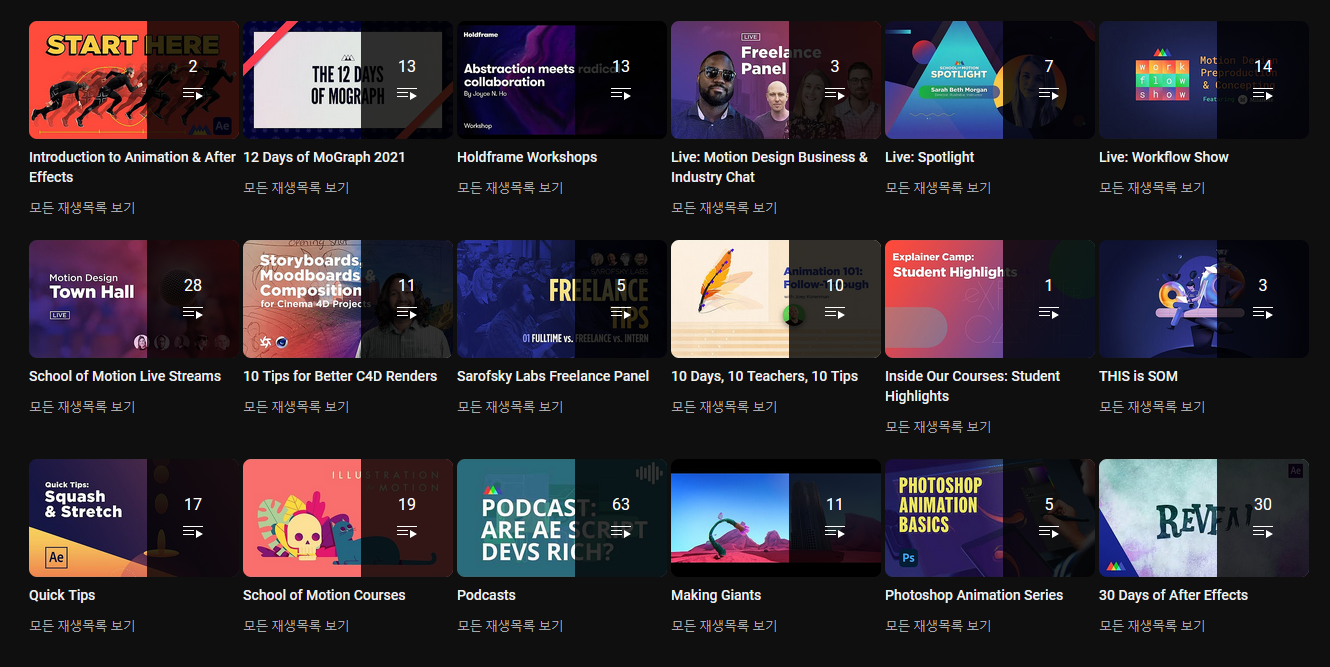The height and width of the screenshot is (667, 1330).
Task: View full playlist under Introduction to Animation
Action: [82, 208]
